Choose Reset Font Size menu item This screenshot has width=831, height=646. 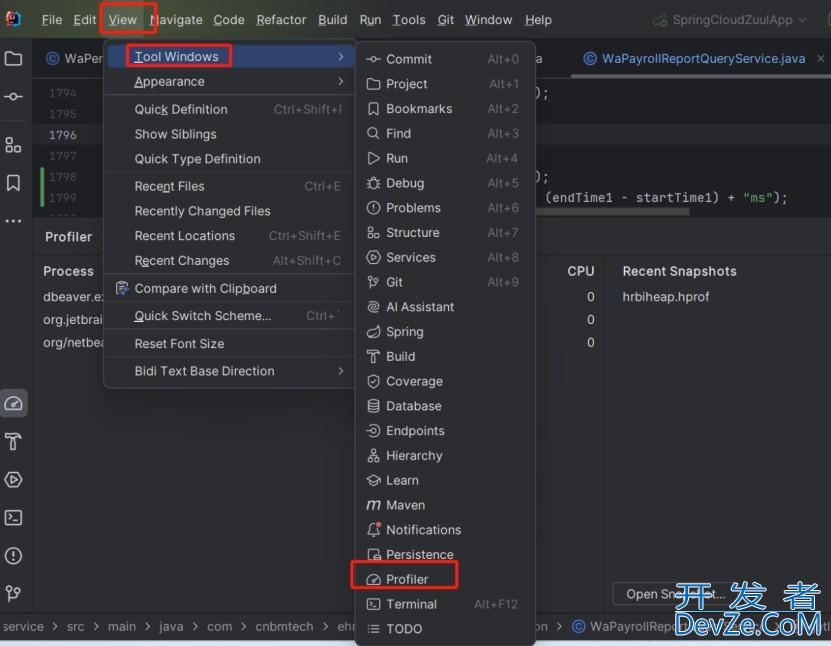(229, 343)
